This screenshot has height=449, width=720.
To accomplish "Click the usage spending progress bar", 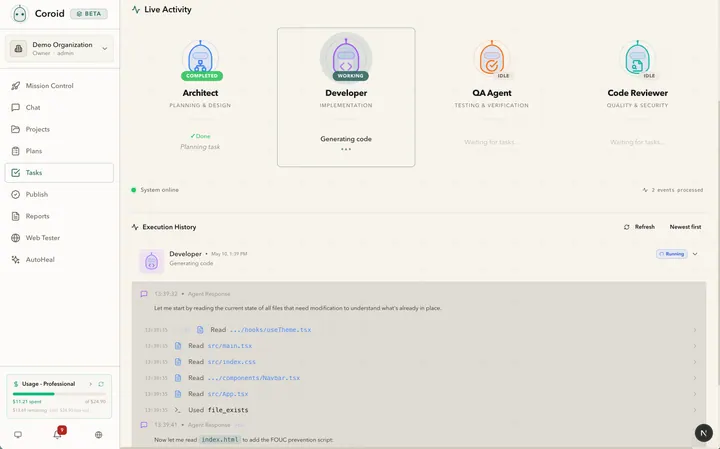I will (59, 394).
